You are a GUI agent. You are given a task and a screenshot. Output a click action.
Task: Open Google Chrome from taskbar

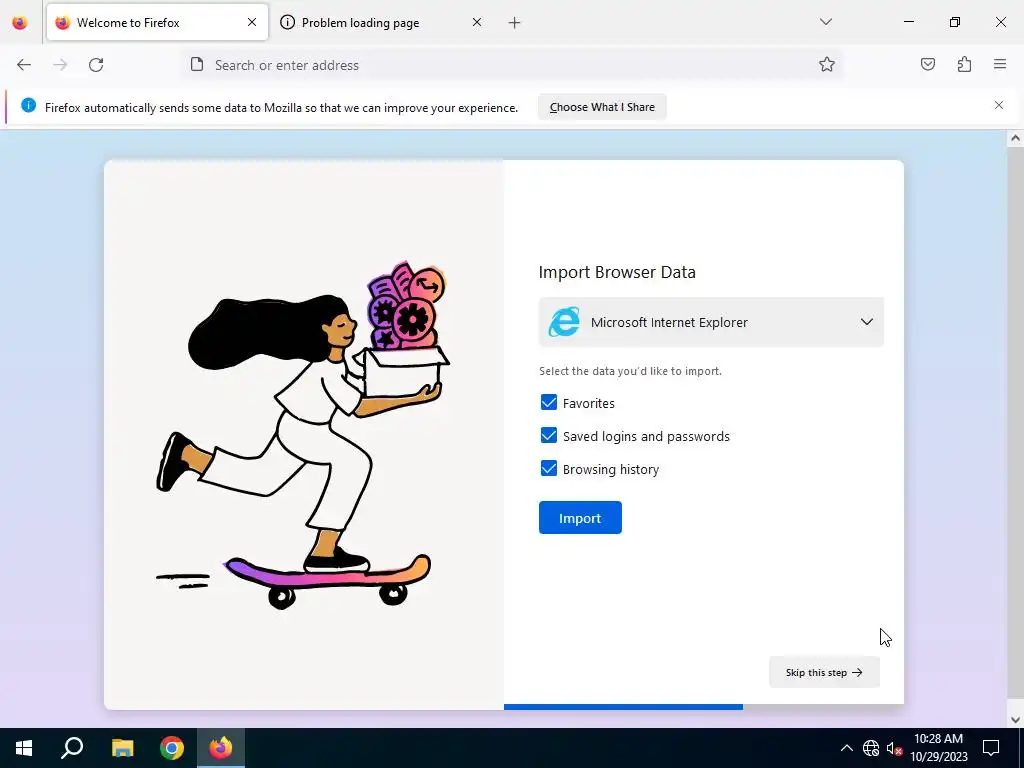pos(172,748)
